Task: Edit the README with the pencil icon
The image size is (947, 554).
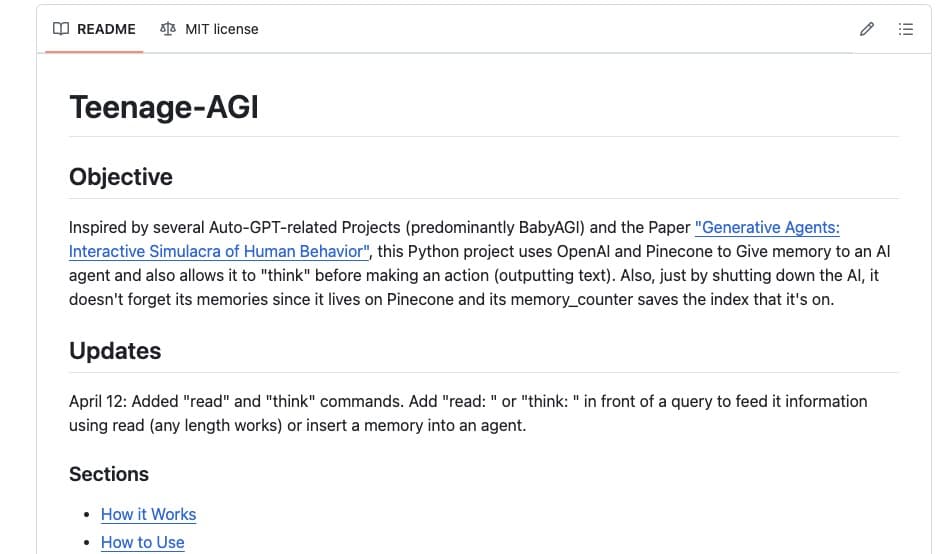Action: coord(867,29)
